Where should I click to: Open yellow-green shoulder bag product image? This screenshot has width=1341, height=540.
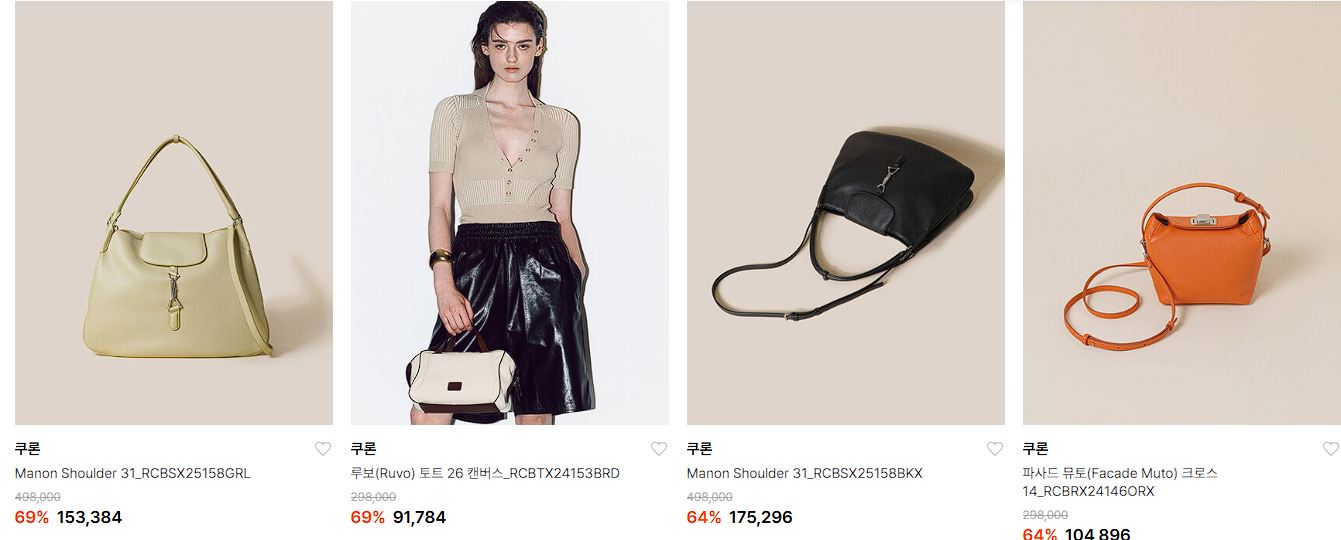tap(174, 213)
